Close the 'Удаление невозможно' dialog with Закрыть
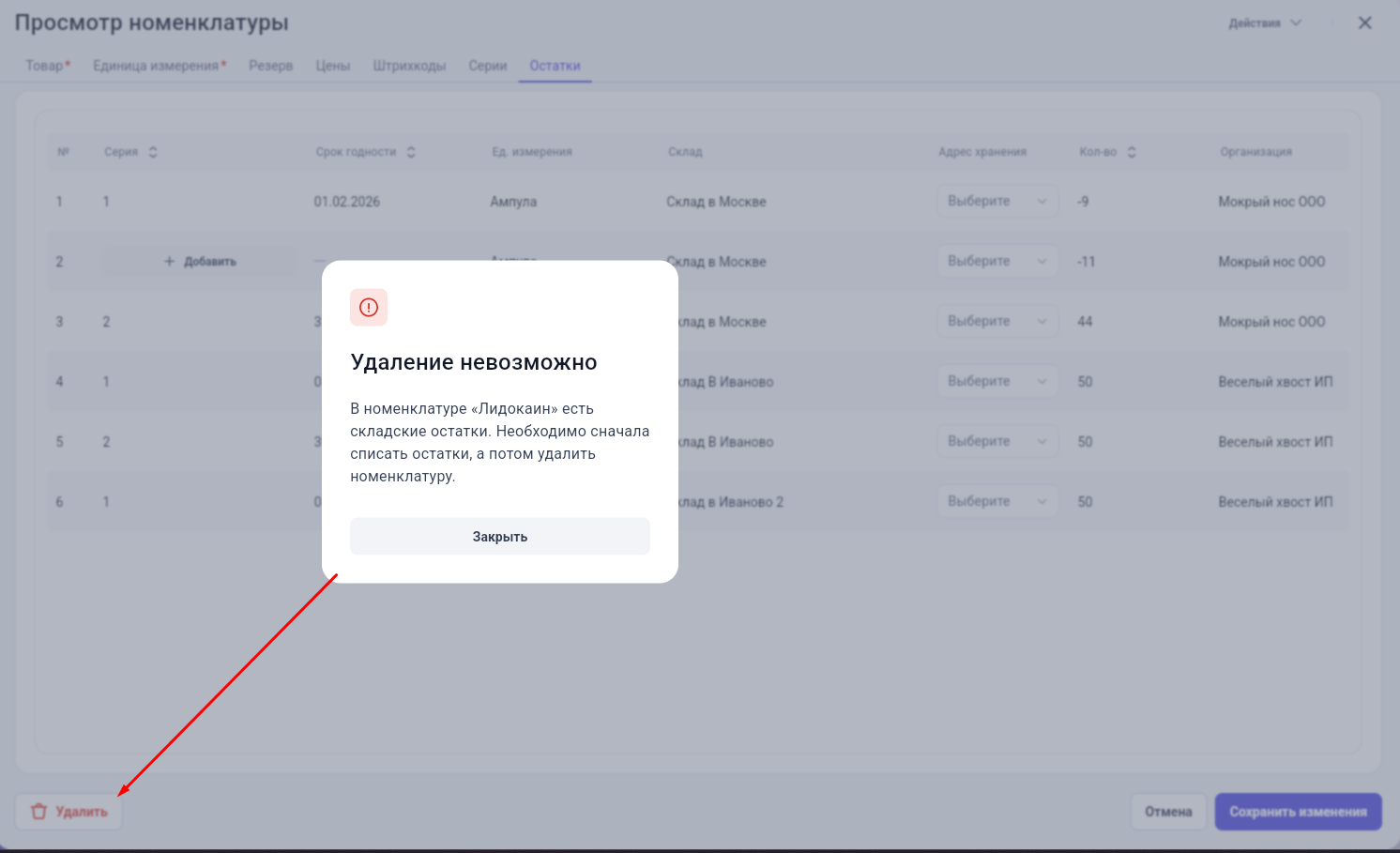Screen dimensions: 1400x853 pyautogui.click(x=499, y=537)
